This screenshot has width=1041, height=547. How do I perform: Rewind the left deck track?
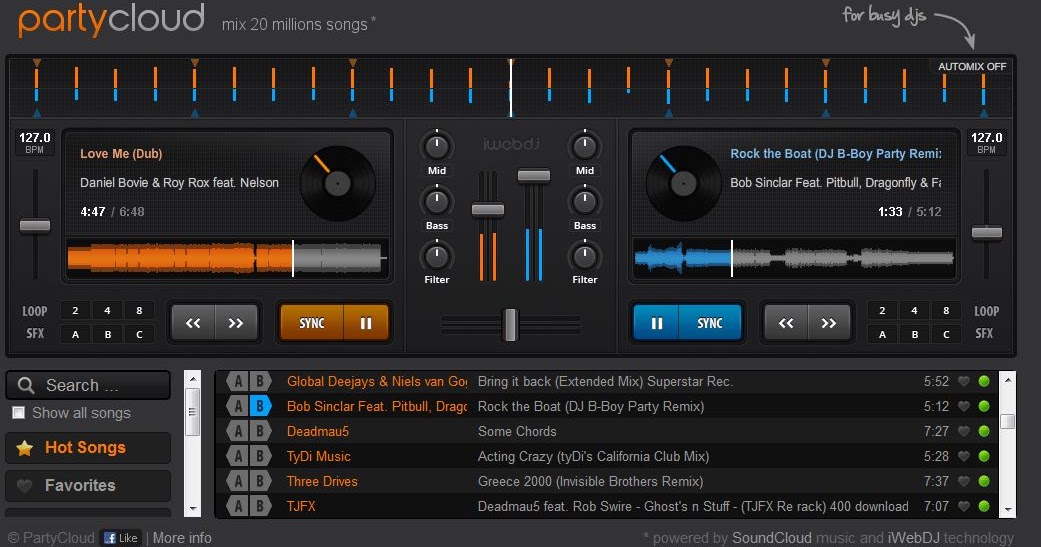[x=193, y=323]
